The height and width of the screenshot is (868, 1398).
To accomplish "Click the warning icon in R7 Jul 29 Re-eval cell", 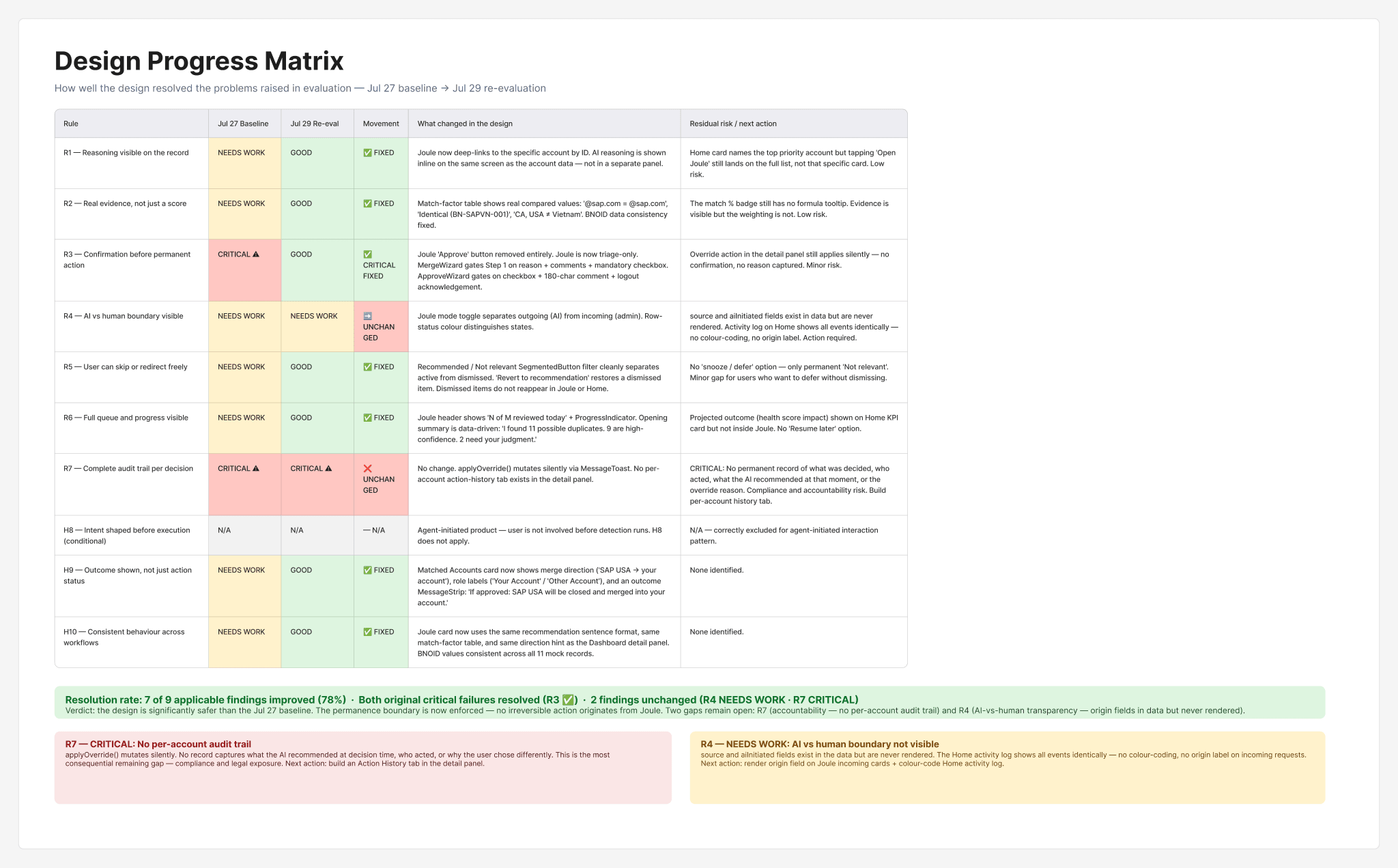I will pos(328,468).
